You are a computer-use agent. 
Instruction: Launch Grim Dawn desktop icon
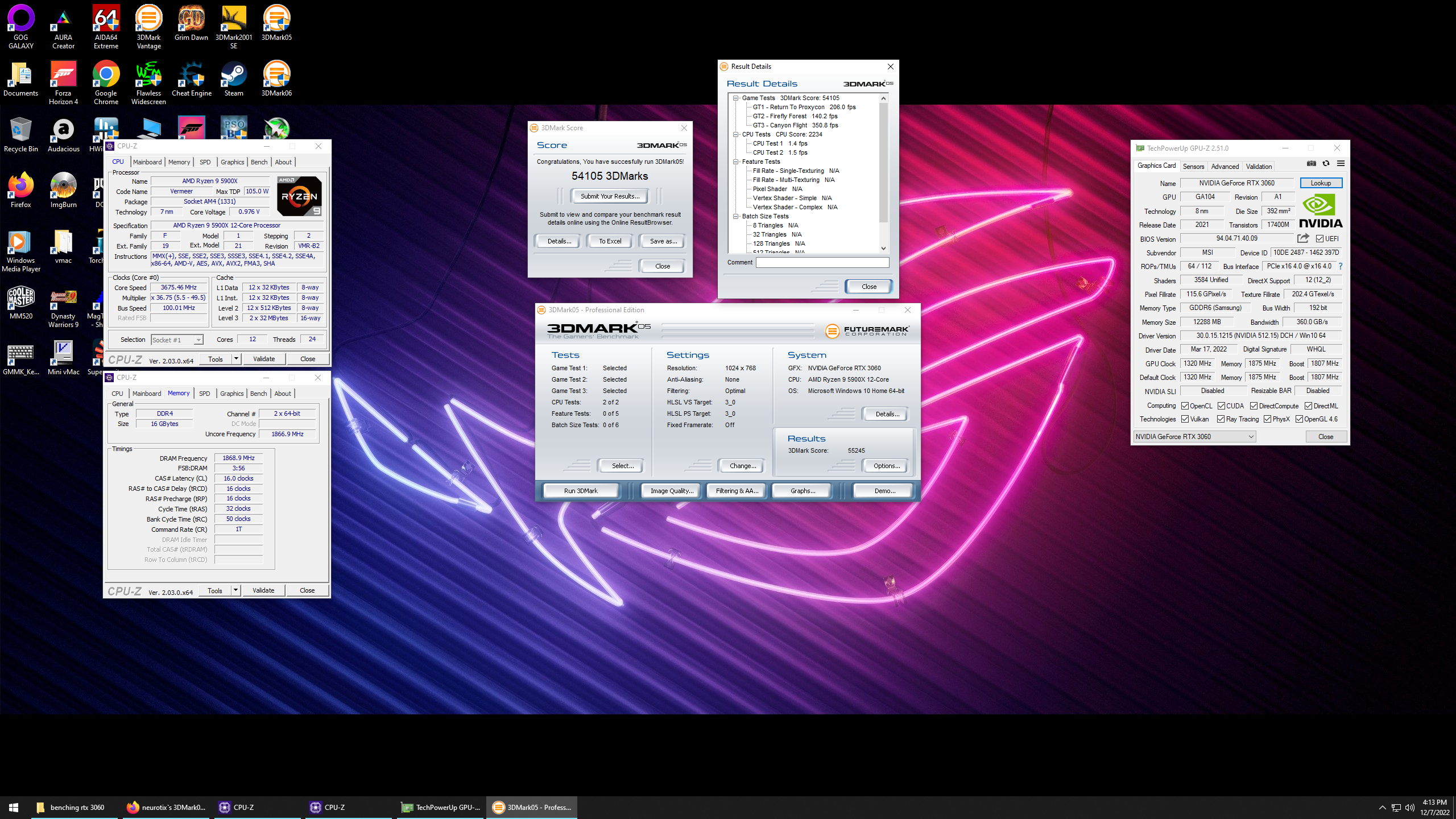click(x=191, y=23)
